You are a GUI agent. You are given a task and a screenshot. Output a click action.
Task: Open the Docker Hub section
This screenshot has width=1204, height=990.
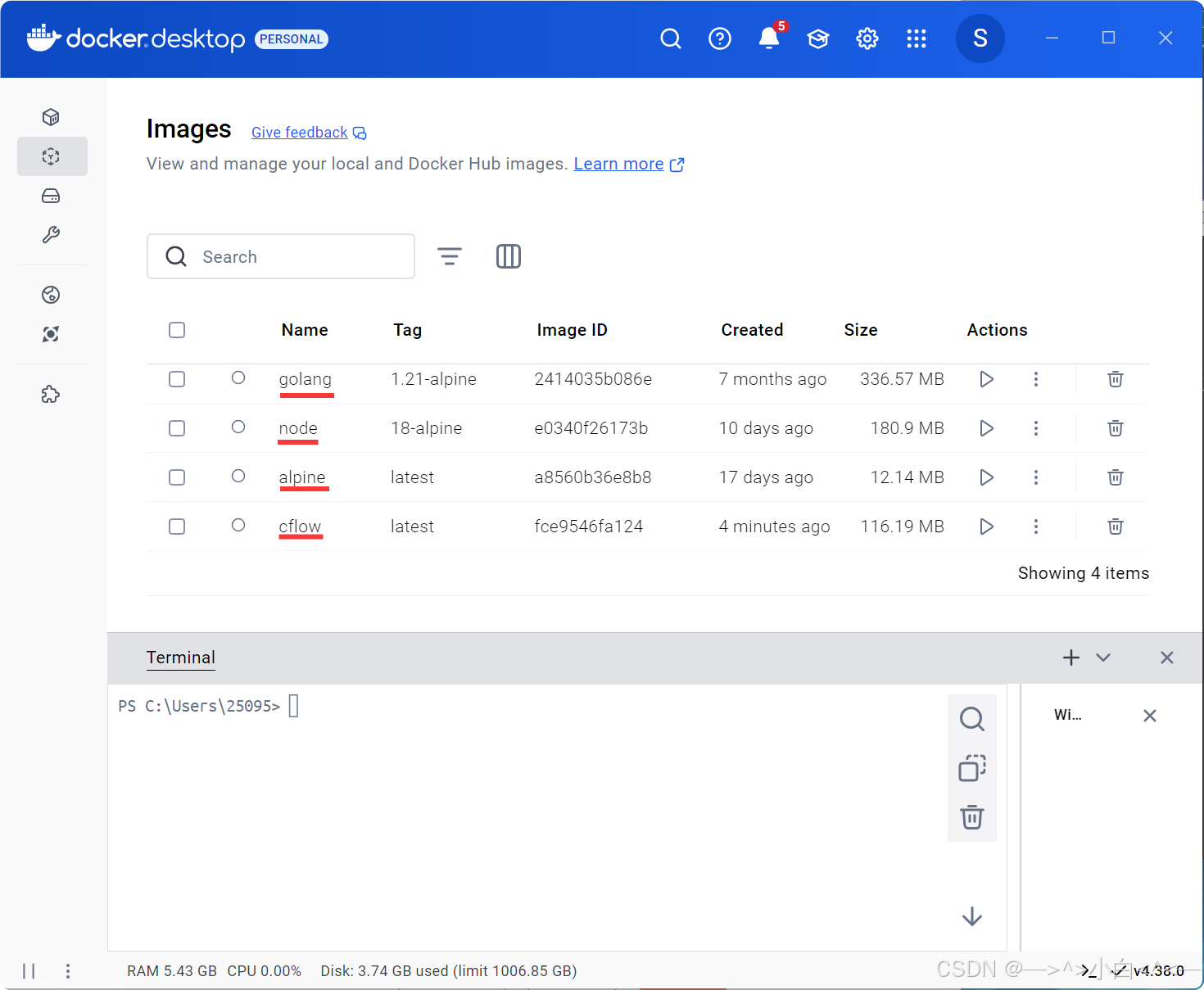[x=51, y=295]
